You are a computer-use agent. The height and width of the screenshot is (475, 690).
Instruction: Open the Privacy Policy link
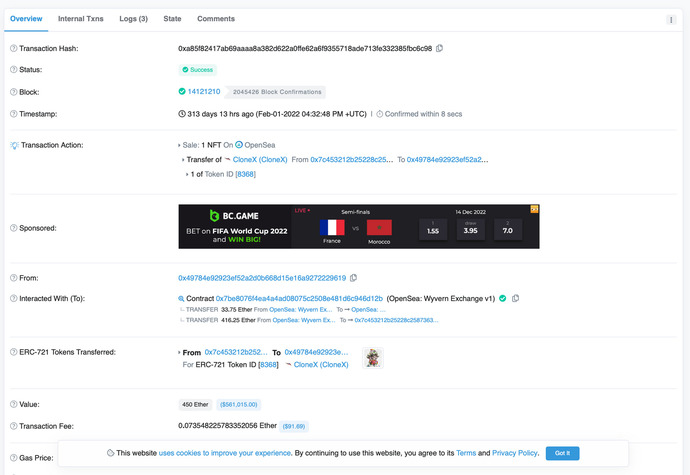tap(514, 453)
